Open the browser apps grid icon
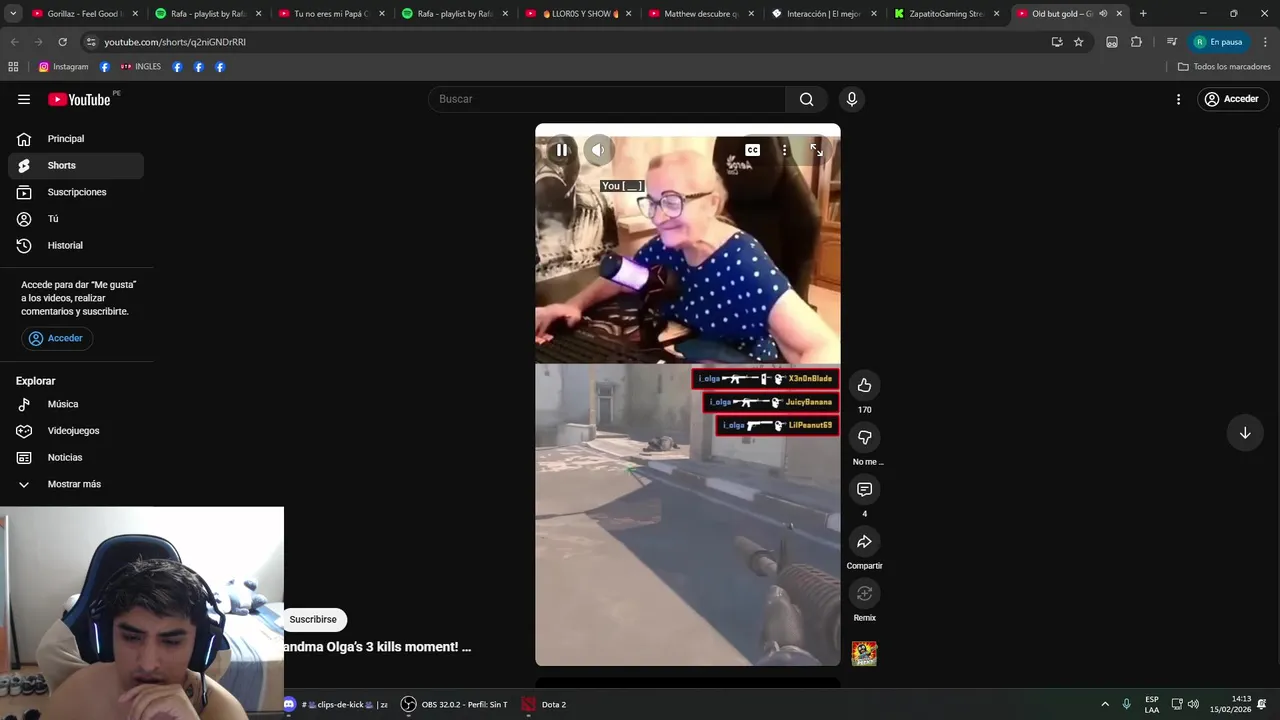This screenshot has width=1280, height=720. click(x=13, y=67)
